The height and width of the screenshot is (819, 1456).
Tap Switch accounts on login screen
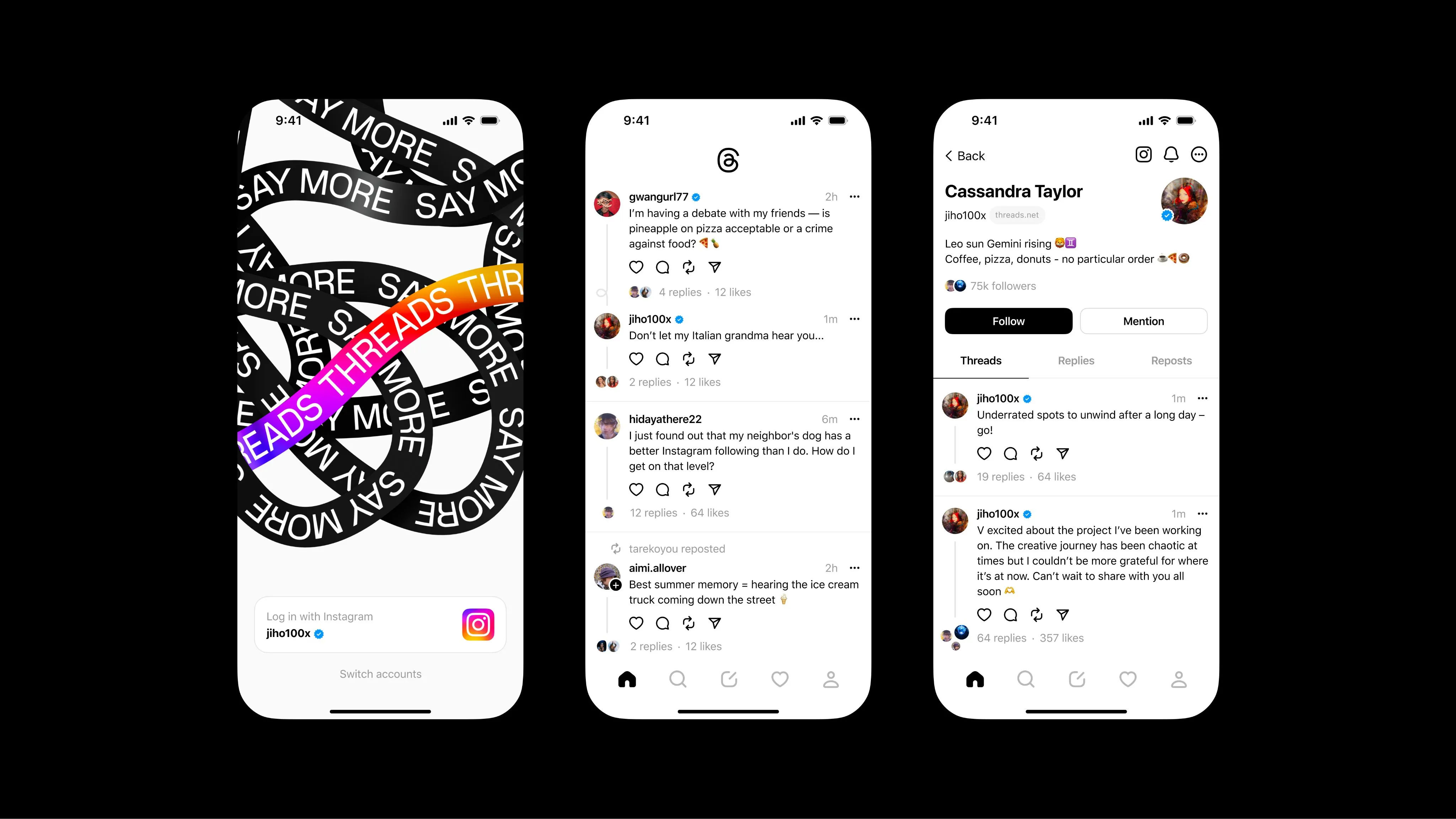click(x=380, y=673)
